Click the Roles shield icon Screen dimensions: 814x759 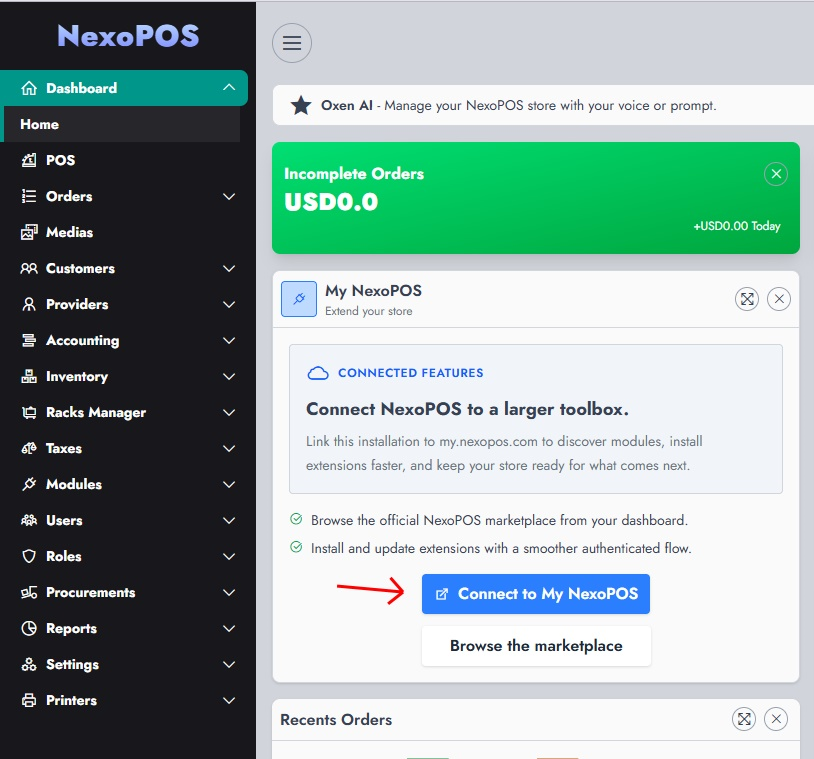point(29,557)
